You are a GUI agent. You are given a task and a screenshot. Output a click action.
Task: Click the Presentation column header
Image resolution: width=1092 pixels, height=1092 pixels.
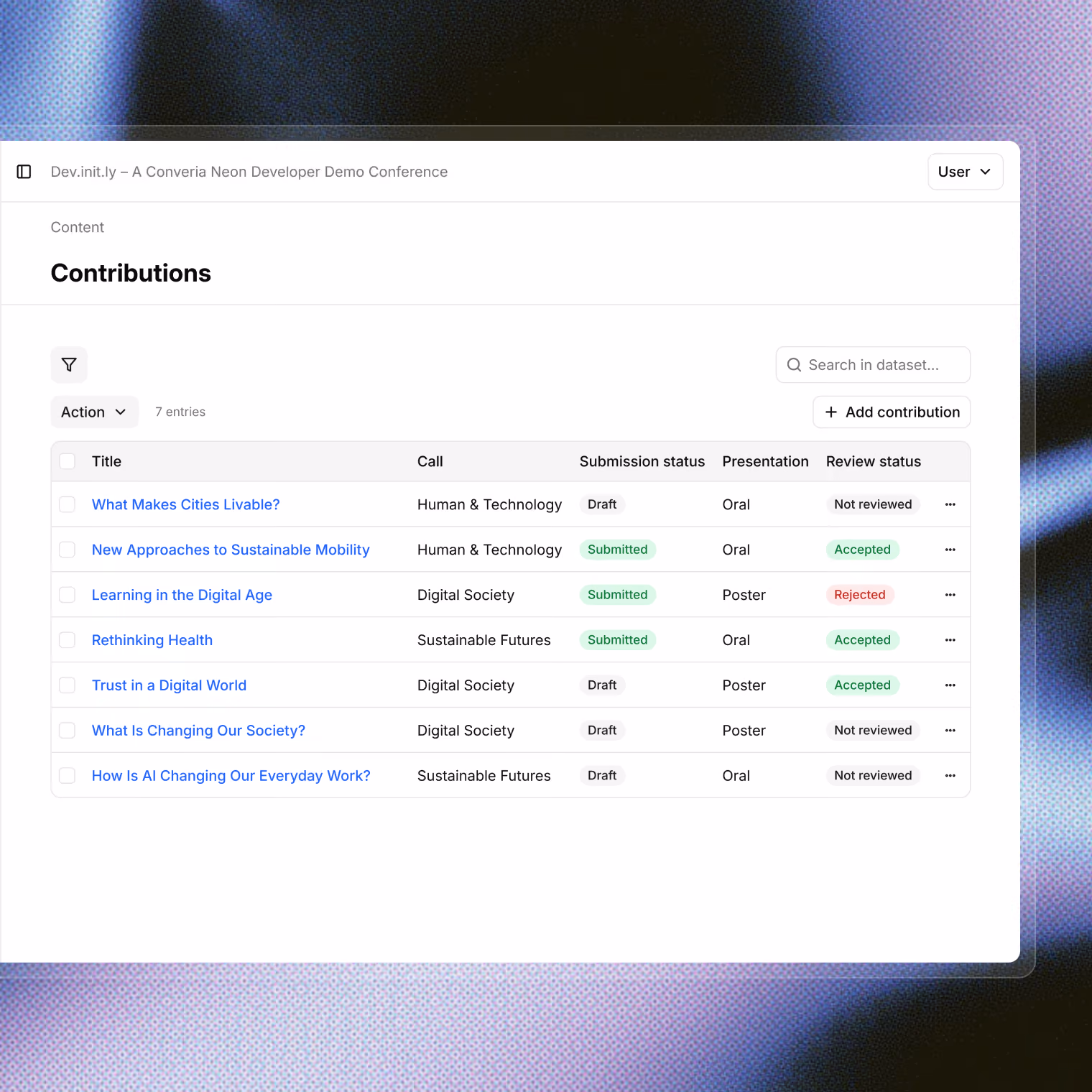tap(766, 461)
